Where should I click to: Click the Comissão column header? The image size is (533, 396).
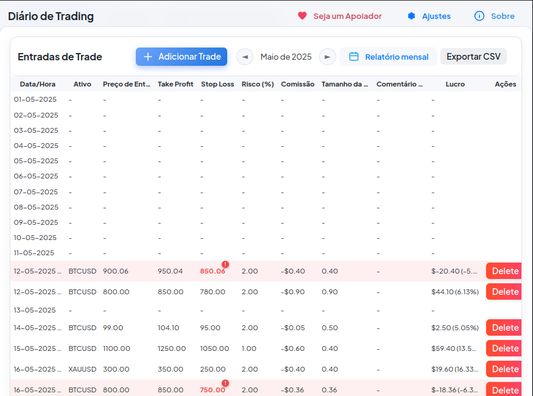coord(297,84)
